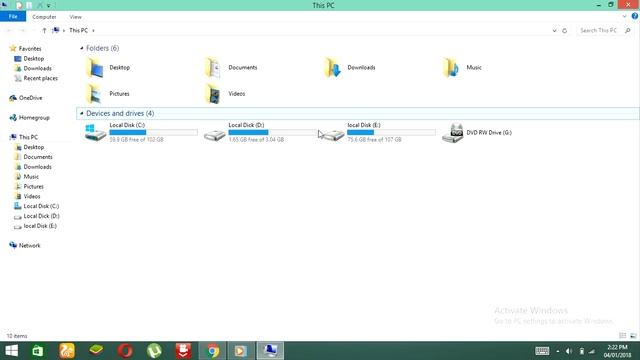Select the Local Disk (D:) drive icon
The image size is (640, 360).
214,135
